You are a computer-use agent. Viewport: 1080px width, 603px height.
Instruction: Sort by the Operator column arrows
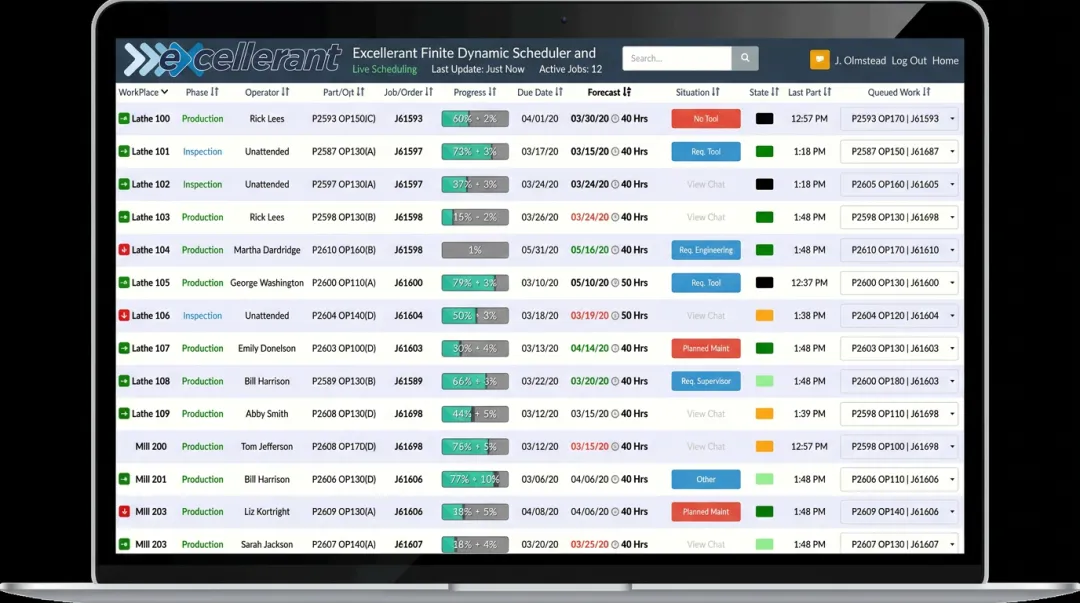click(285, 92)
